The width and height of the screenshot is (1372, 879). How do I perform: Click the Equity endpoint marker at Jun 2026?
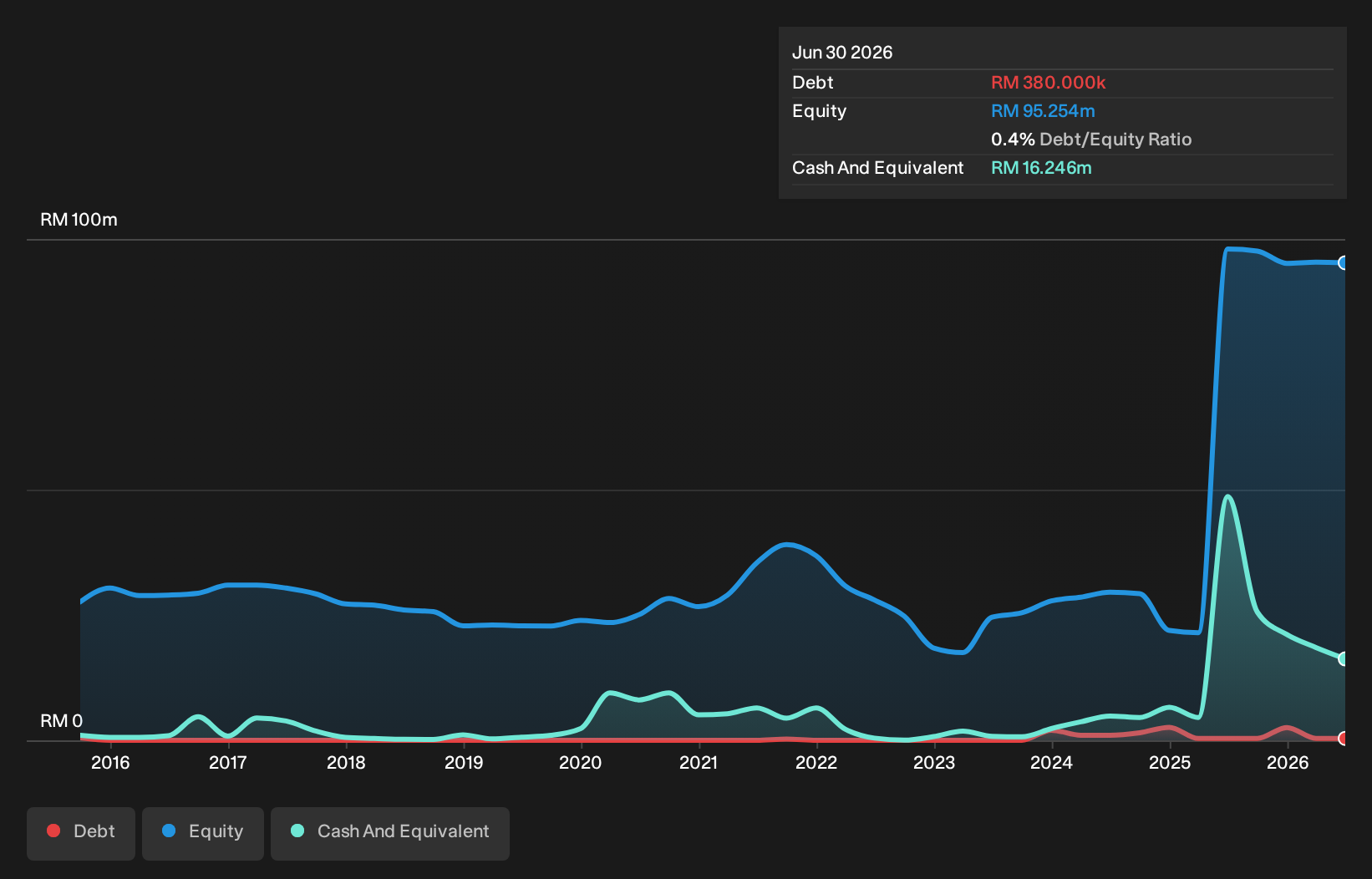coord(1344,263)
